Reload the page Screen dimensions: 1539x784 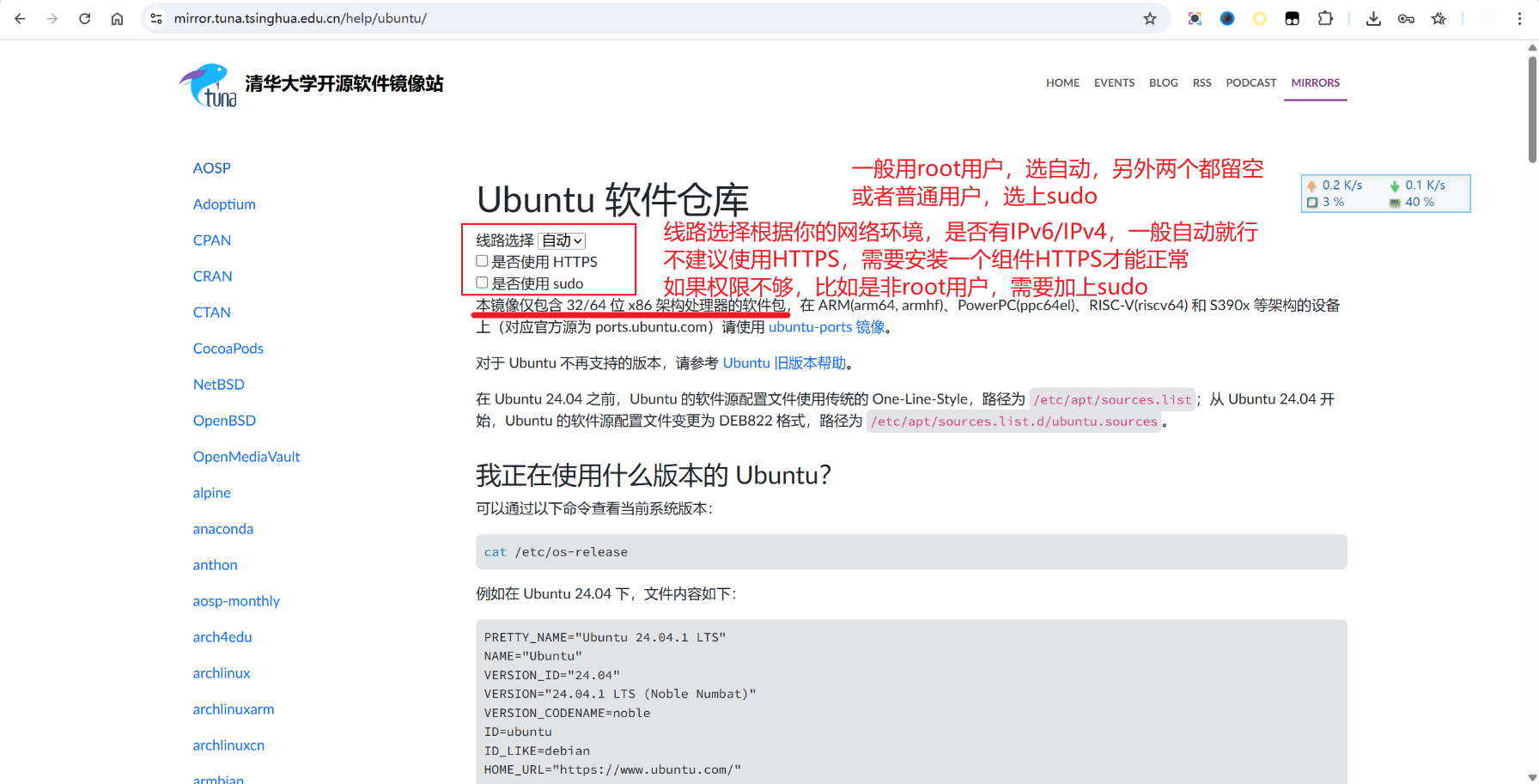click(x=84, y=18)
